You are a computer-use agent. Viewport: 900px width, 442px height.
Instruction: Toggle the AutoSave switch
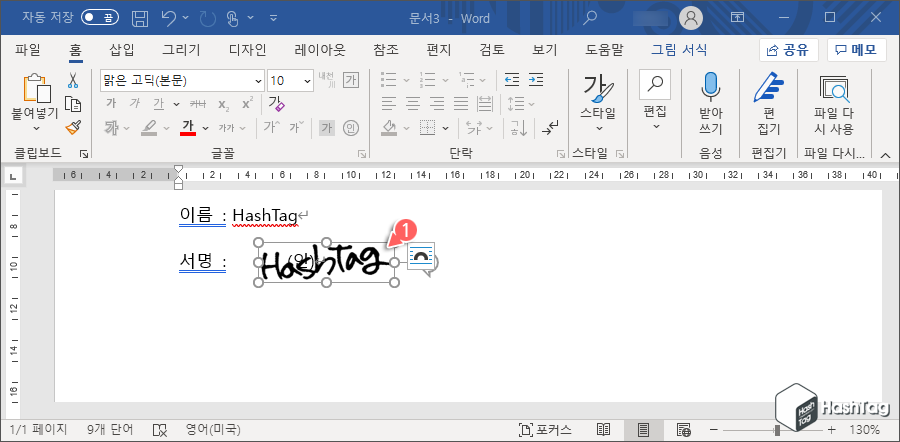coord(100,18)
